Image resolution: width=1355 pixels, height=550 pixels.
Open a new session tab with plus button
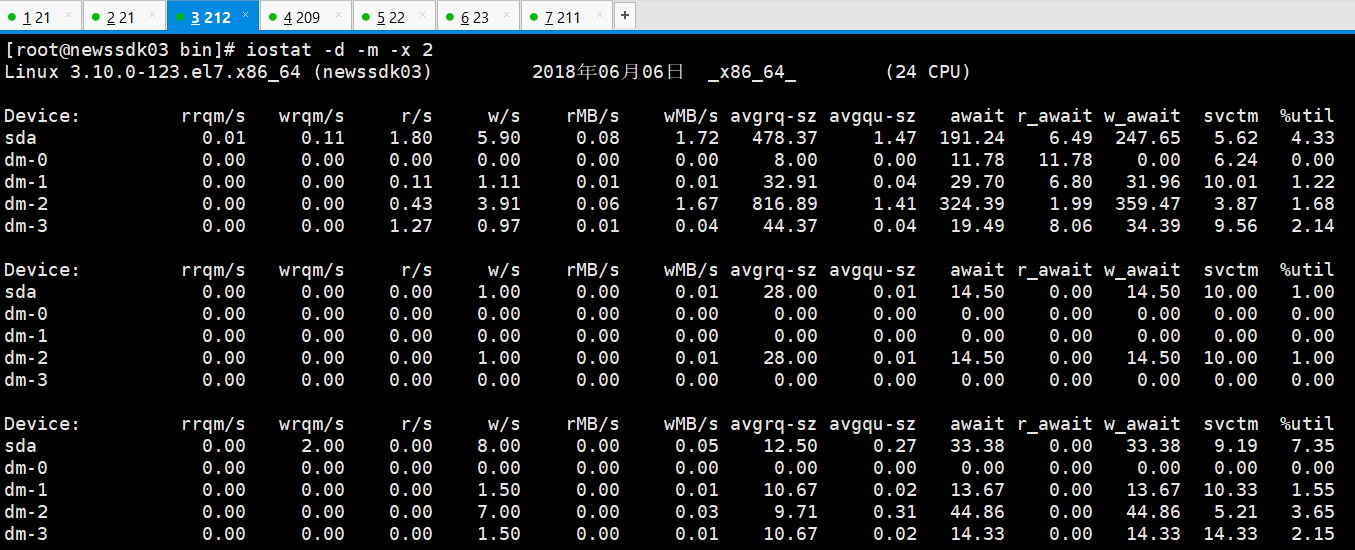pyautogui.click(x=624, y=16)
